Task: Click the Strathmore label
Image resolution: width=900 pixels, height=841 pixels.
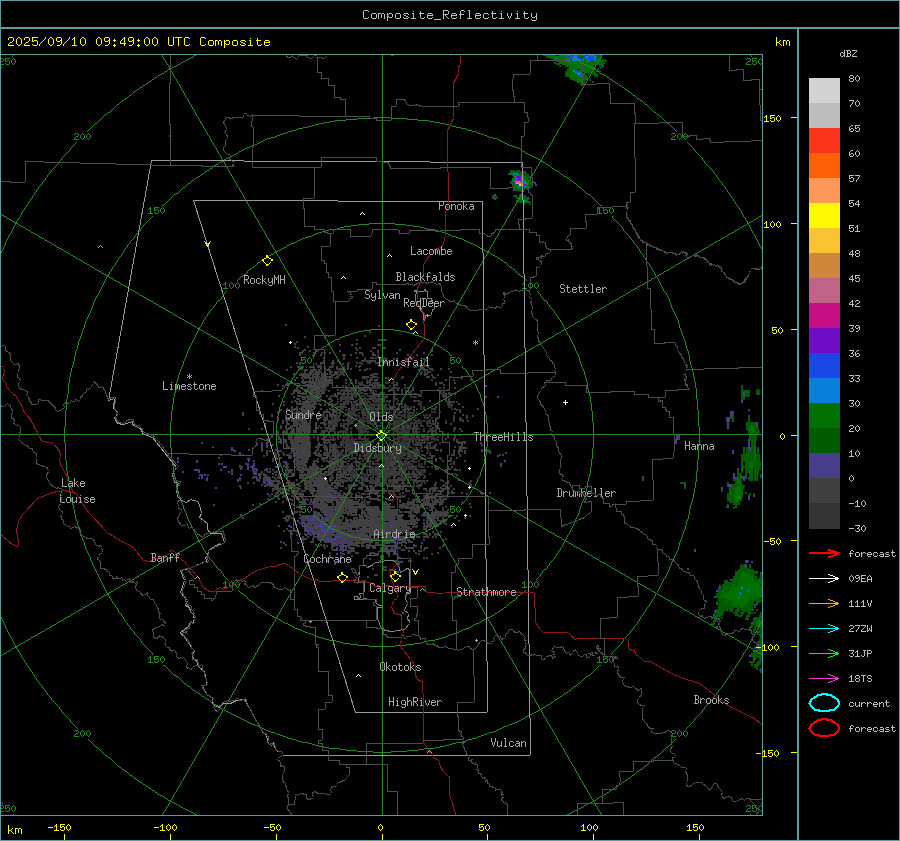Action: (486, 592)
